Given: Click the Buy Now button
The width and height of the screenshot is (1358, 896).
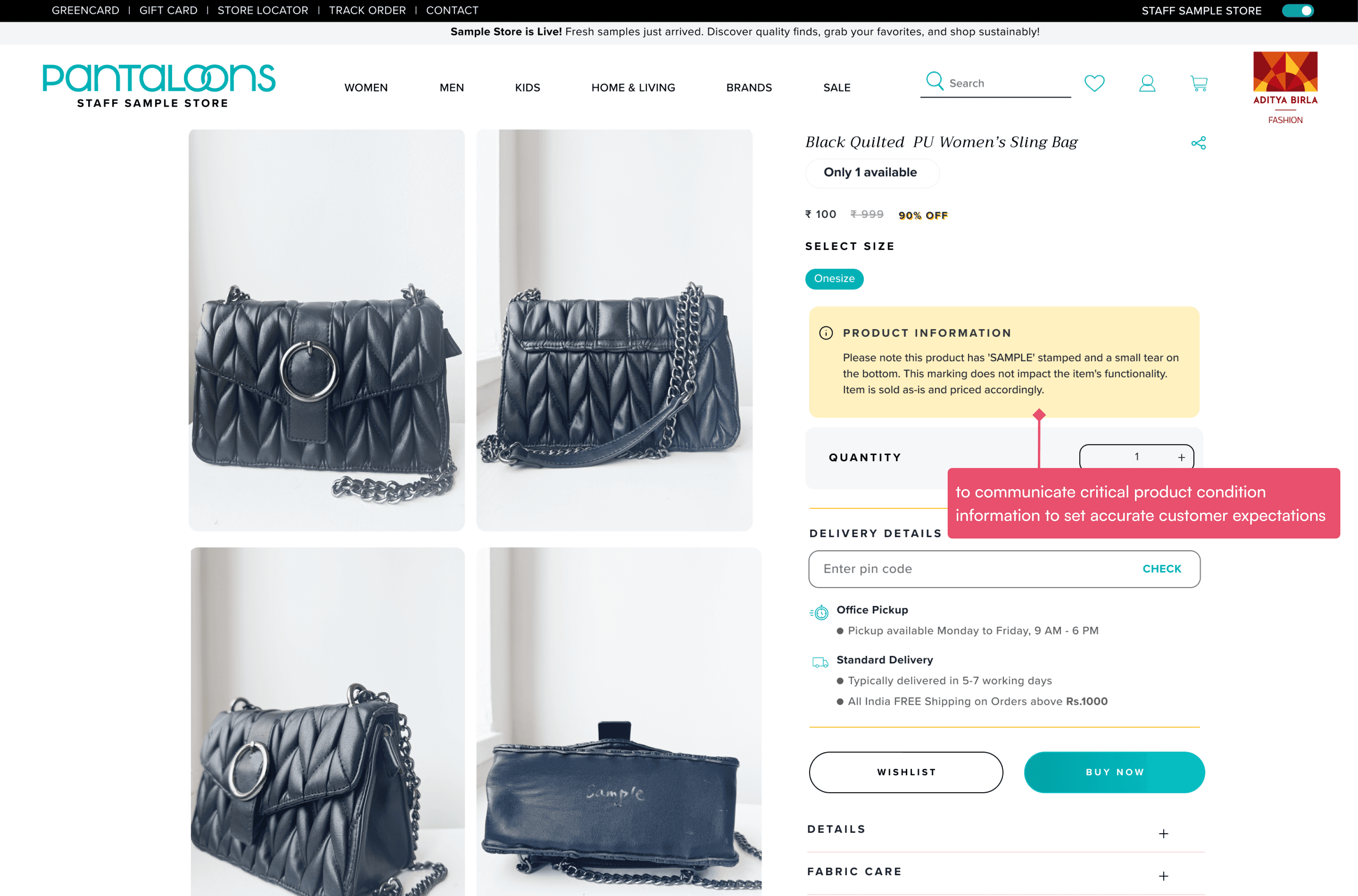Looking at the screenshot, I should 1114,772.
